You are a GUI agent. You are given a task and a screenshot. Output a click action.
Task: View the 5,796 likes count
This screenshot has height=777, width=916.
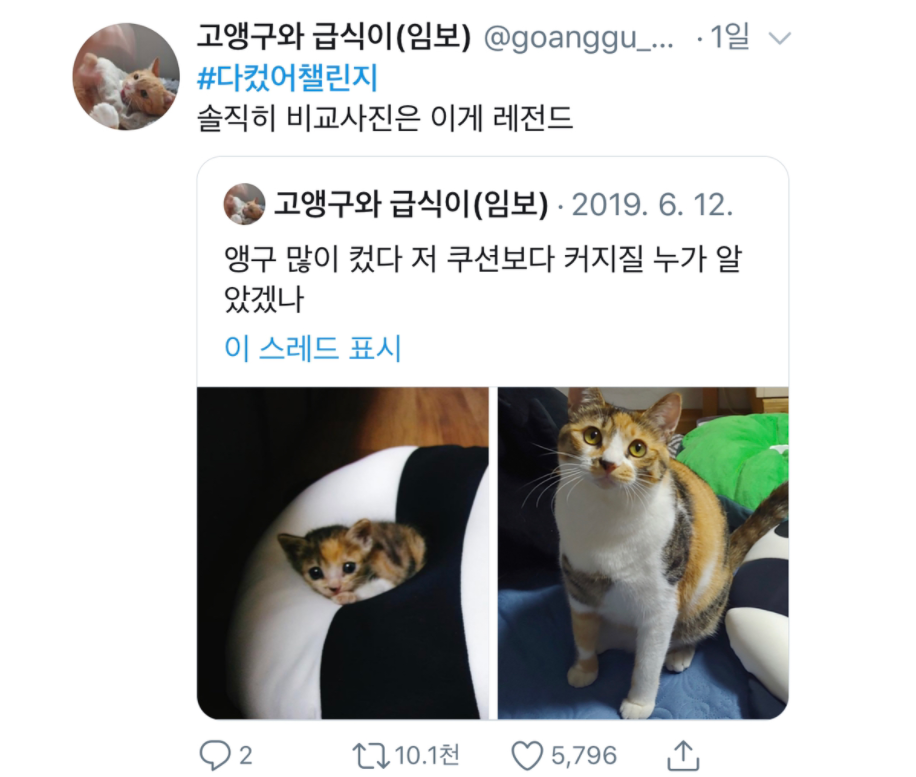584,755
